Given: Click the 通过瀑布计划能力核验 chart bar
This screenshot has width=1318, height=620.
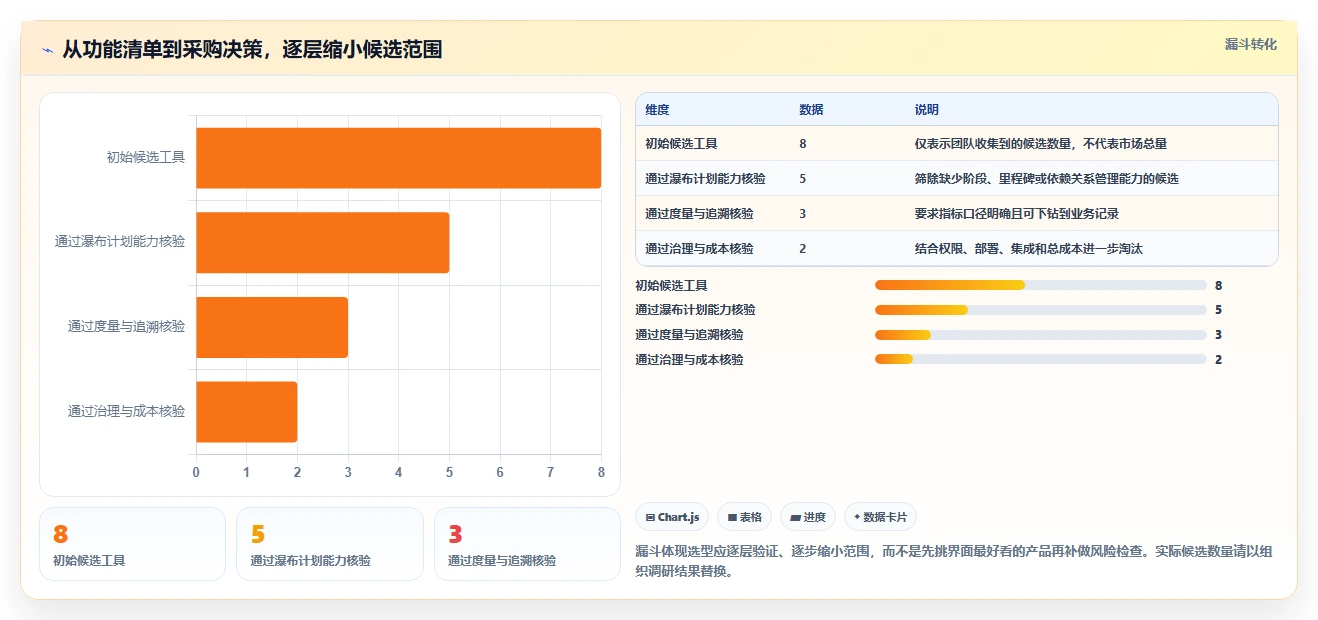Looking at the screenshot, I should click(x=322, y=242).
